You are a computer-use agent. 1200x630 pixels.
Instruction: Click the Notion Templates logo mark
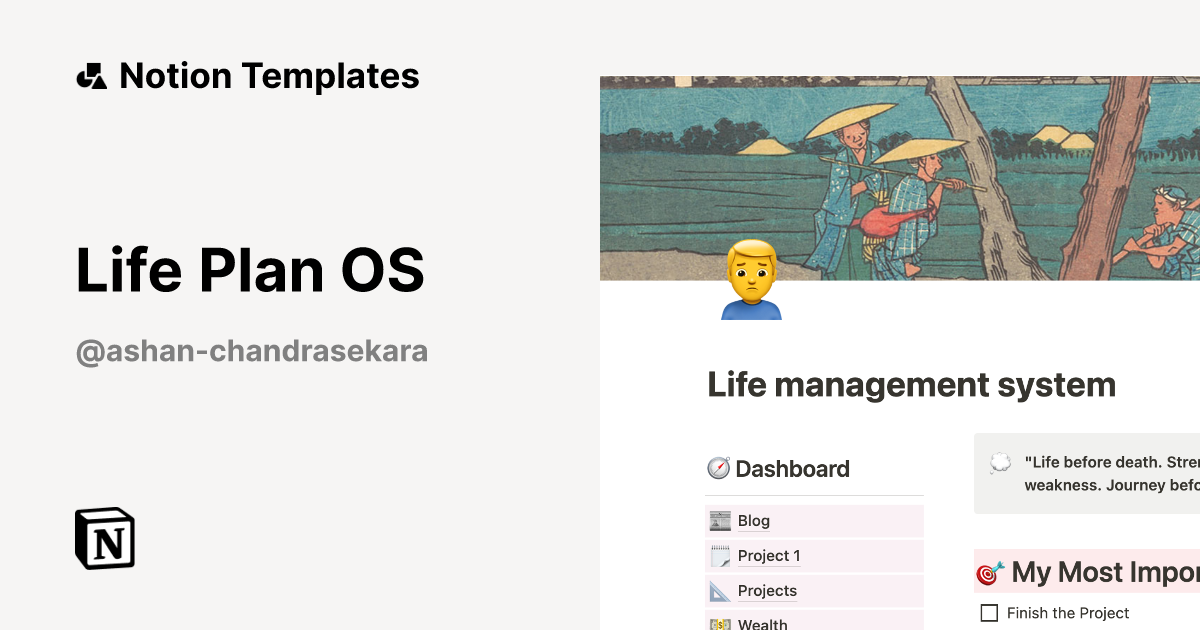pos(89,75)
